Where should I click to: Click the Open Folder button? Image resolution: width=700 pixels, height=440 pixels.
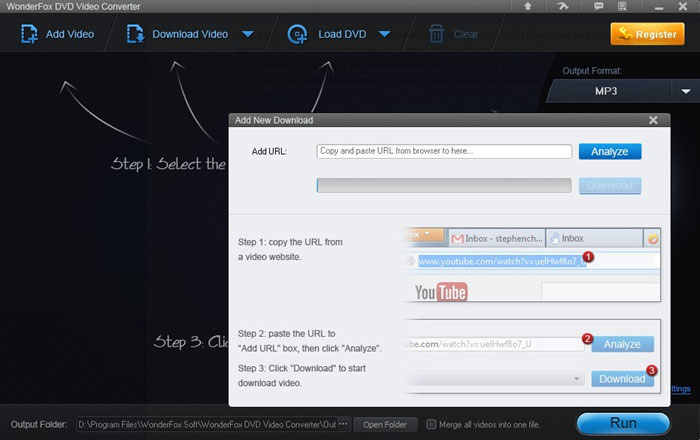point(385,424)
